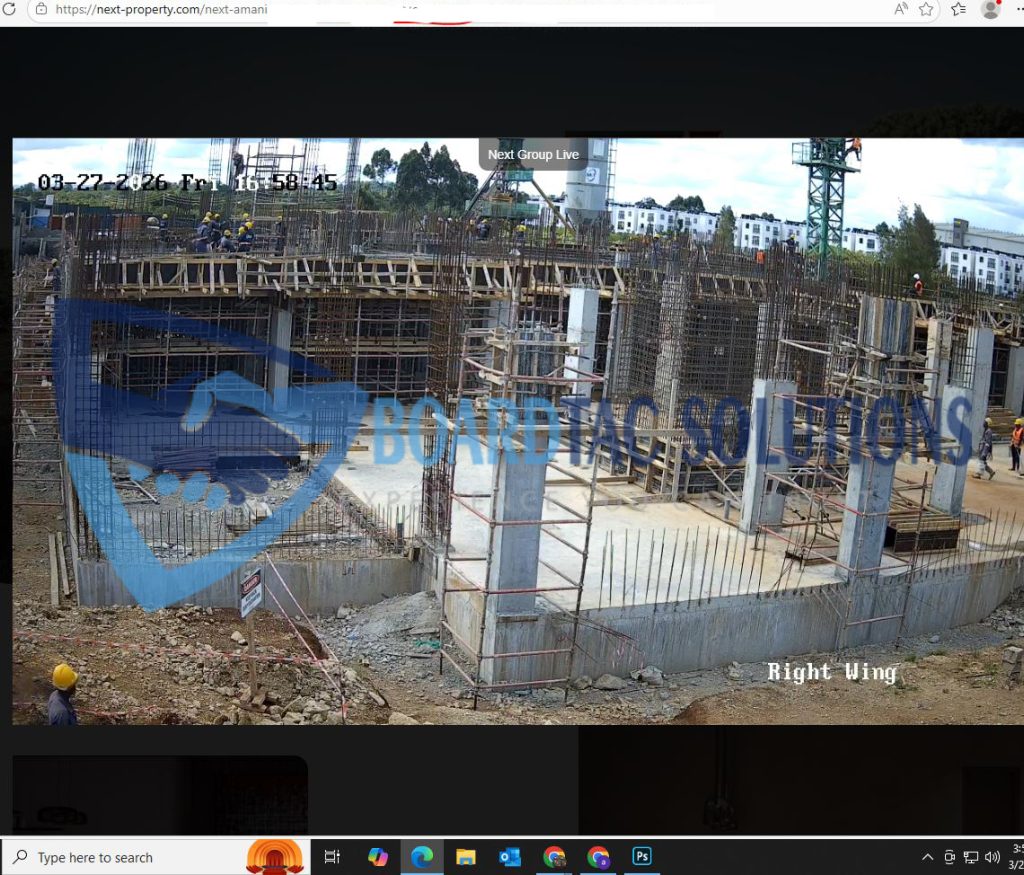Add this page to favorites with star icon
This screenshot has width=1024, height=875.
pyautogui.click(x=927, y=9)
